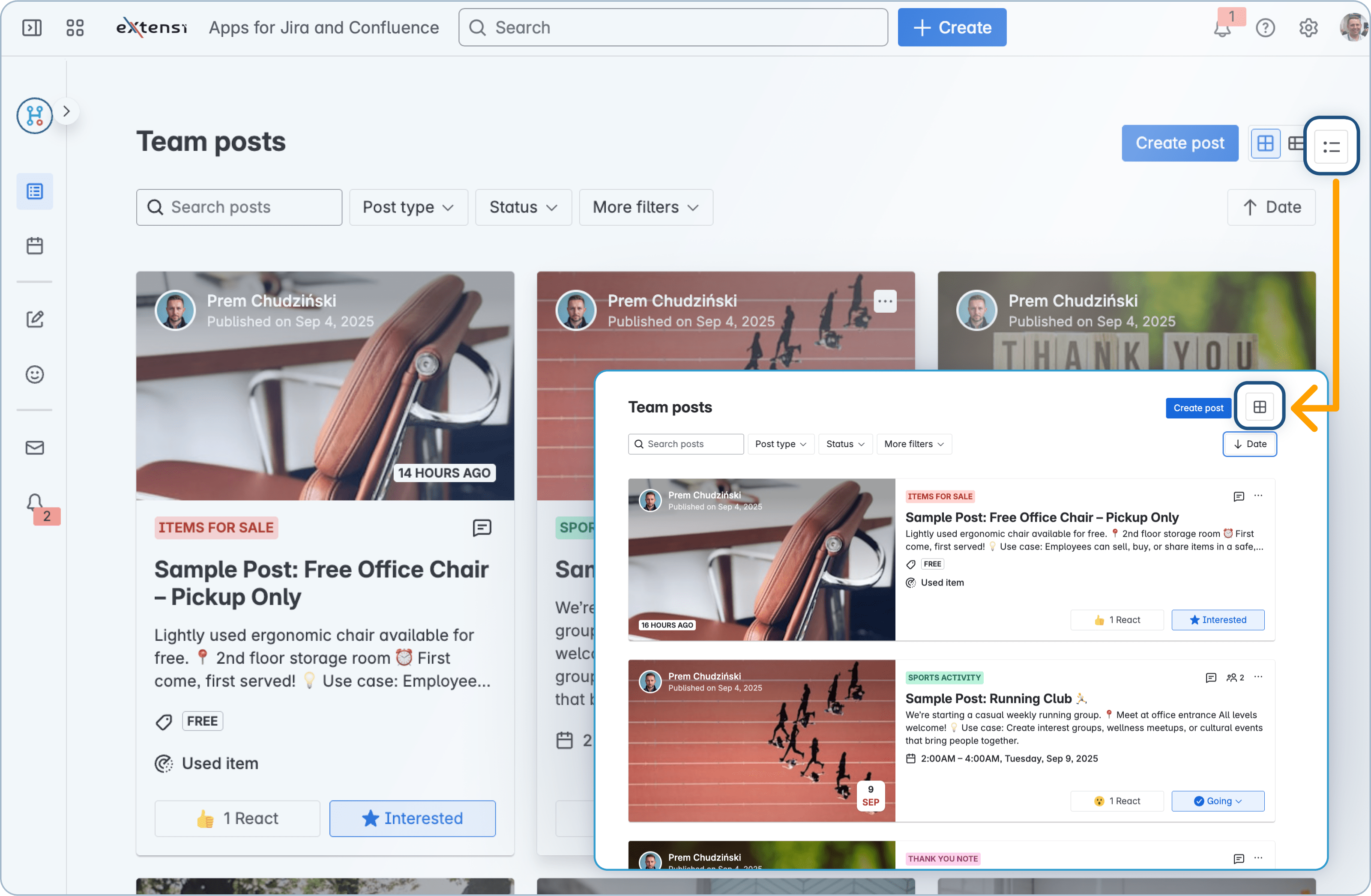Open calendar from left sidebar
This screenshot has height=896, width=1371.
click(35, 246)
